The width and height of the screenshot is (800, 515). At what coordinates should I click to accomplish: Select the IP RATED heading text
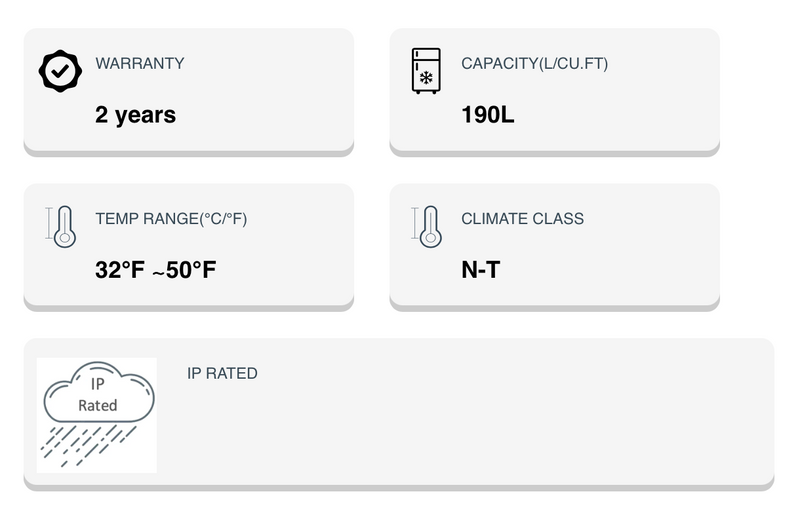point(222,374)
